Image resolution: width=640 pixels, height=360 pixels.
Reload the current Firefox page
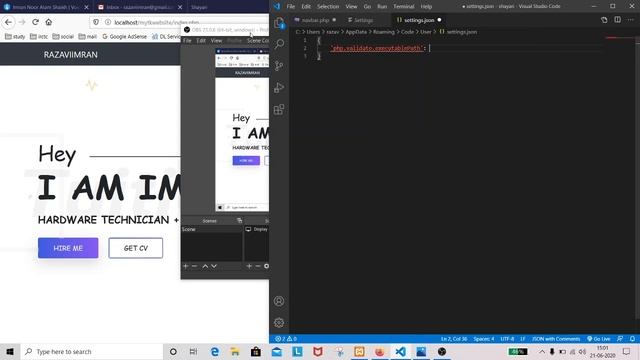36,22
